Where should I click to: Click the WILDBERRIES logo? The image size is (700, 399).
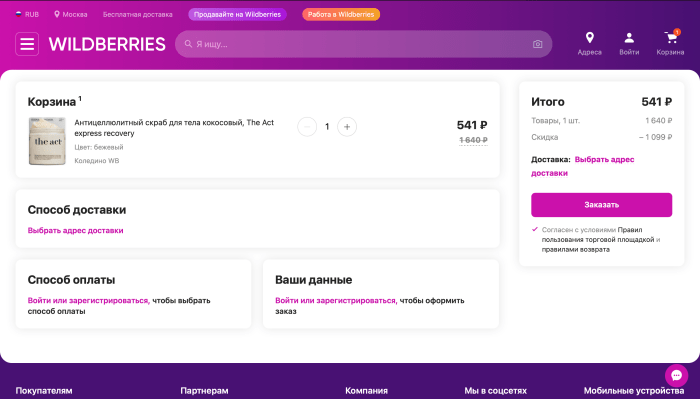107,44
